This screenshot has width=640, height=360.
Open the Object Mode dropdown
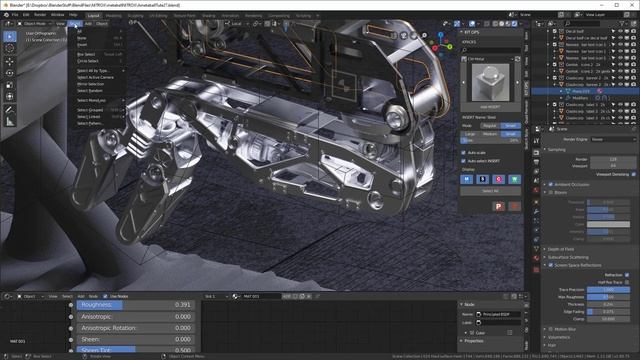click(35, 24)
